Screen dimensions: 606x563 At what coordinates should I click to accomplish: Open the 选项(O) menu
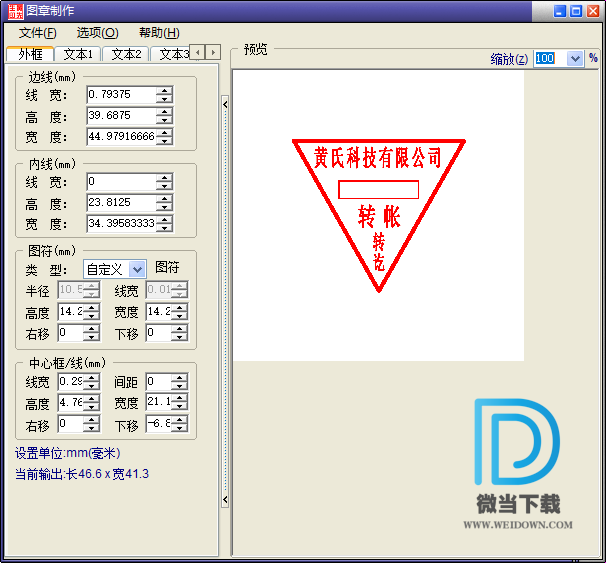[97, 33]
